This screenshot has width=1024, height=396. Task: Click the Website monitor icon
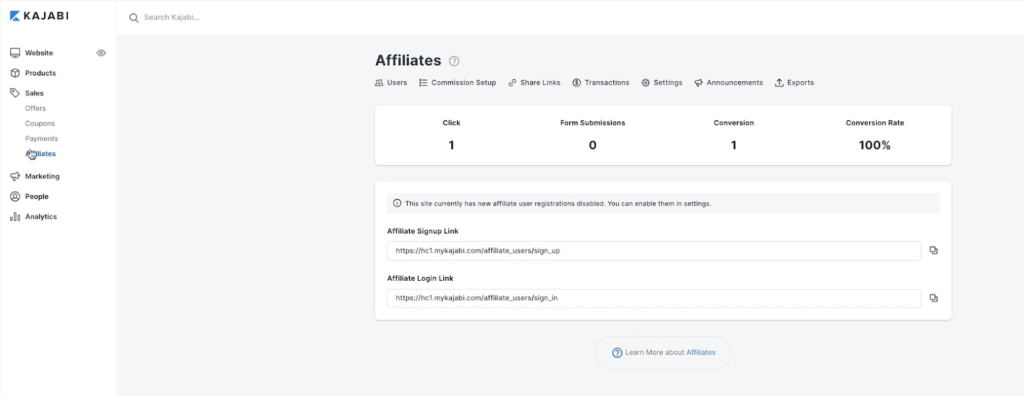point(15,53)
